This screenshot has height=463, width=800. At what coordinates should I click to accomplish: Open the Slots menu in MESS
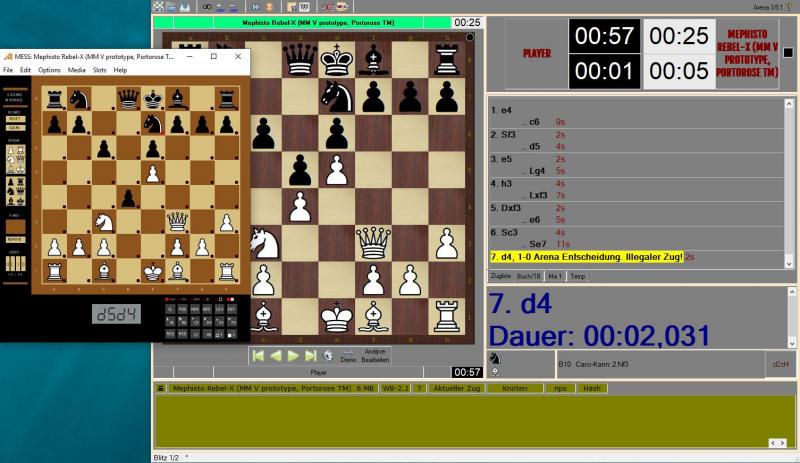(x=100, y=70)
